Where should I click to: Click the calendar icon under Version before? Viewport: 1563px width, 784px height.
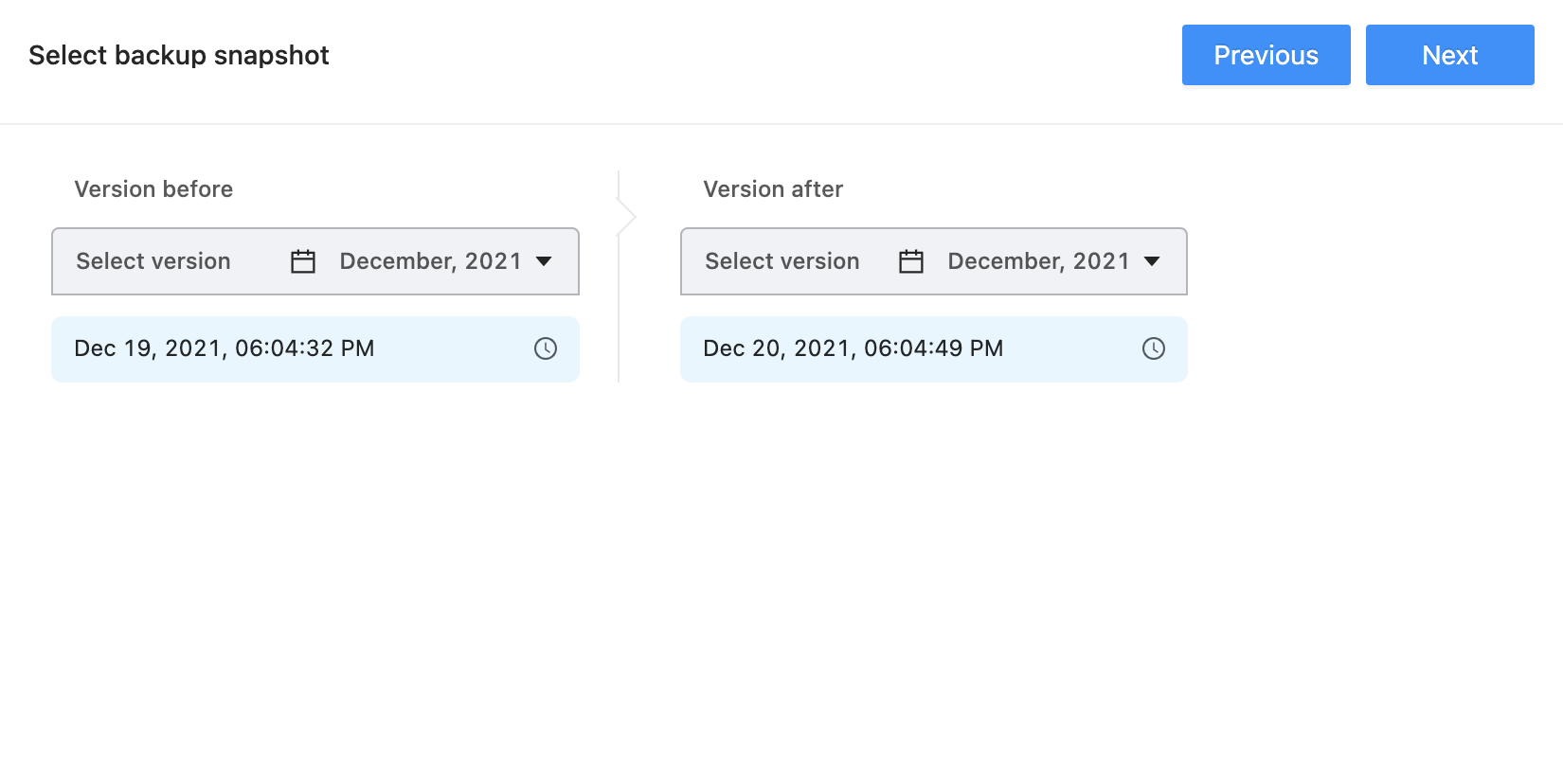pyautogui.click(x=303, y=261)
